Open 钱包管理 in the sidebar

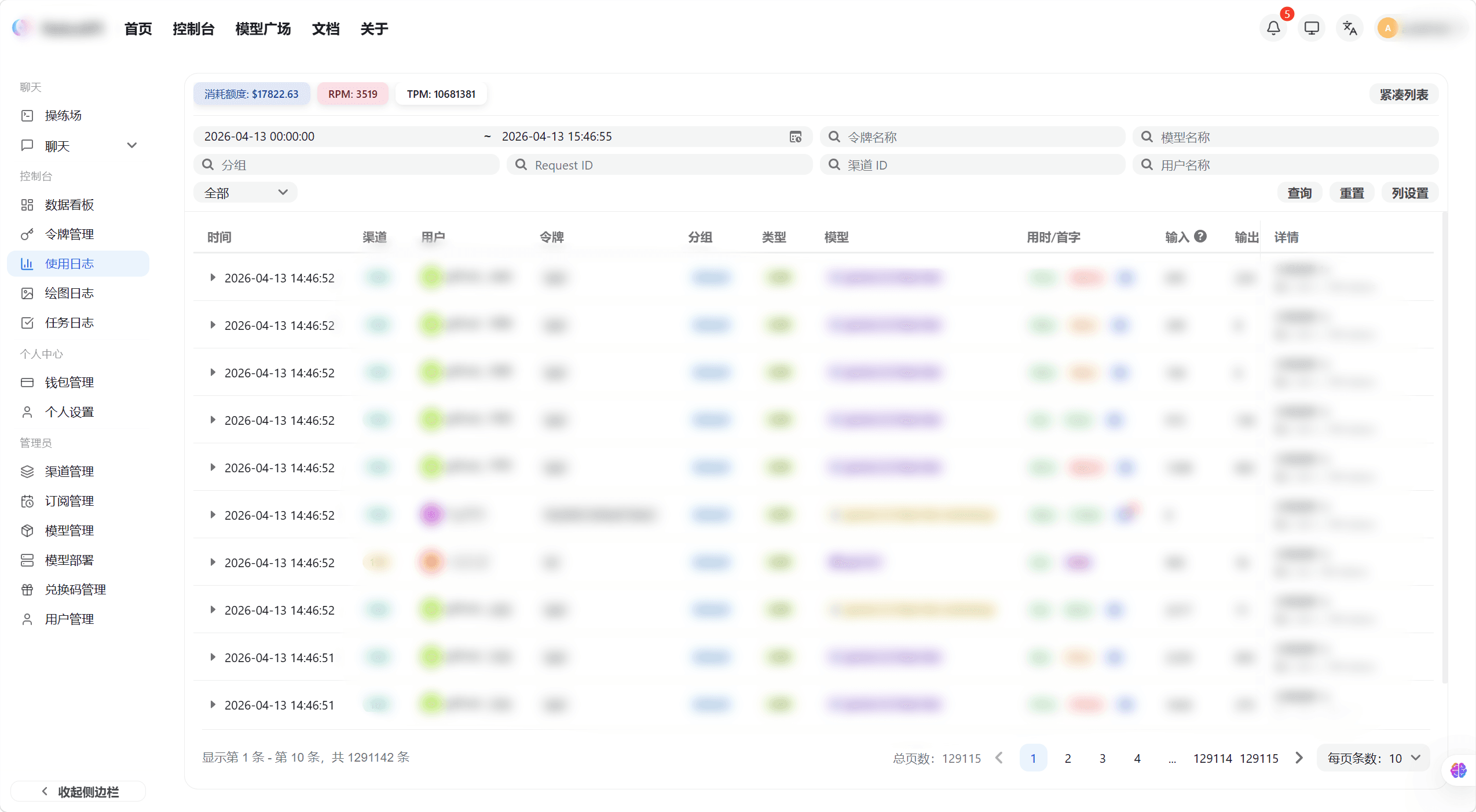pyautogui.click(x=69, y=382)
